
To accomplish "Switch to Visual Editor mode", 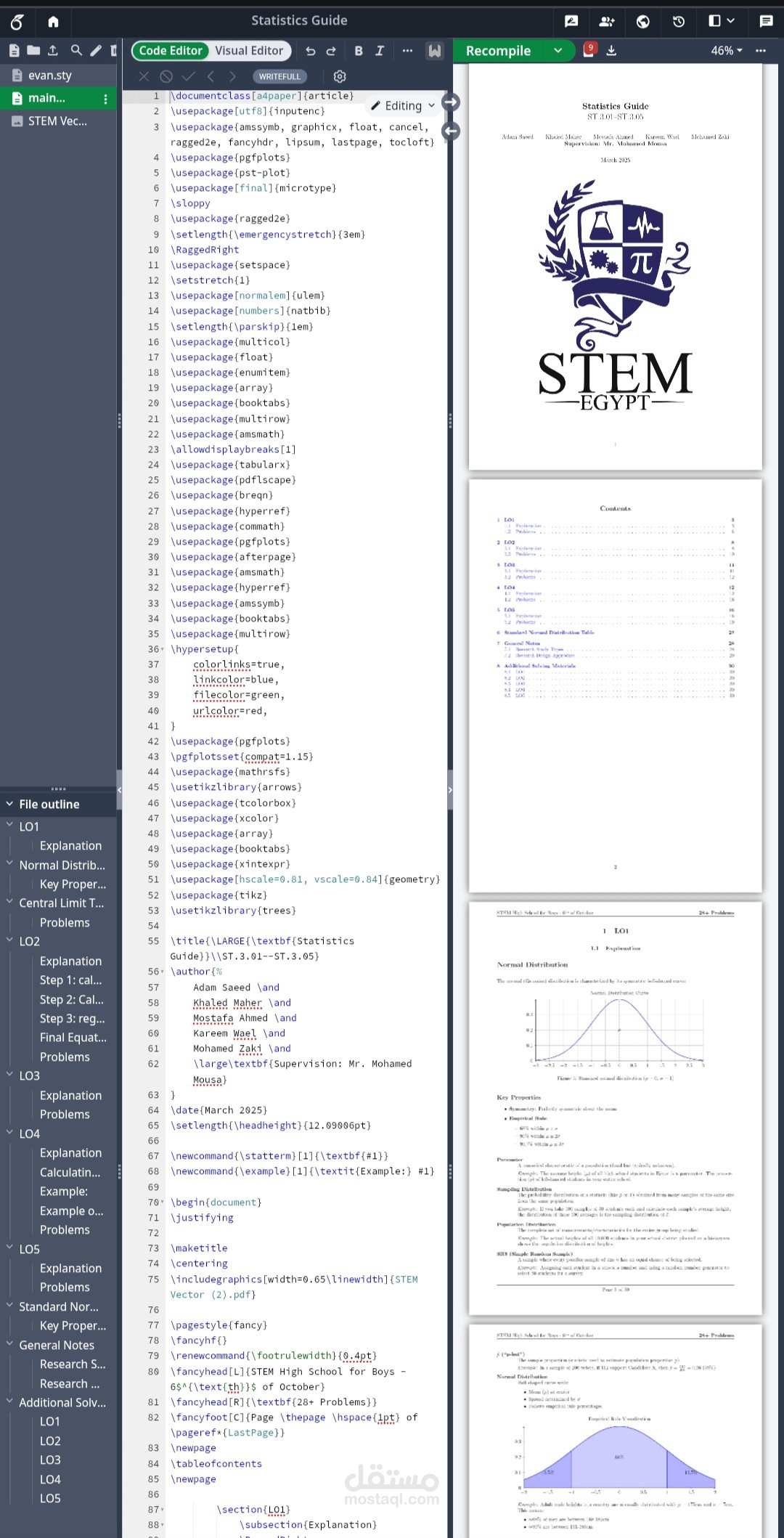I will pyautogui.click(x=249, y=51).
